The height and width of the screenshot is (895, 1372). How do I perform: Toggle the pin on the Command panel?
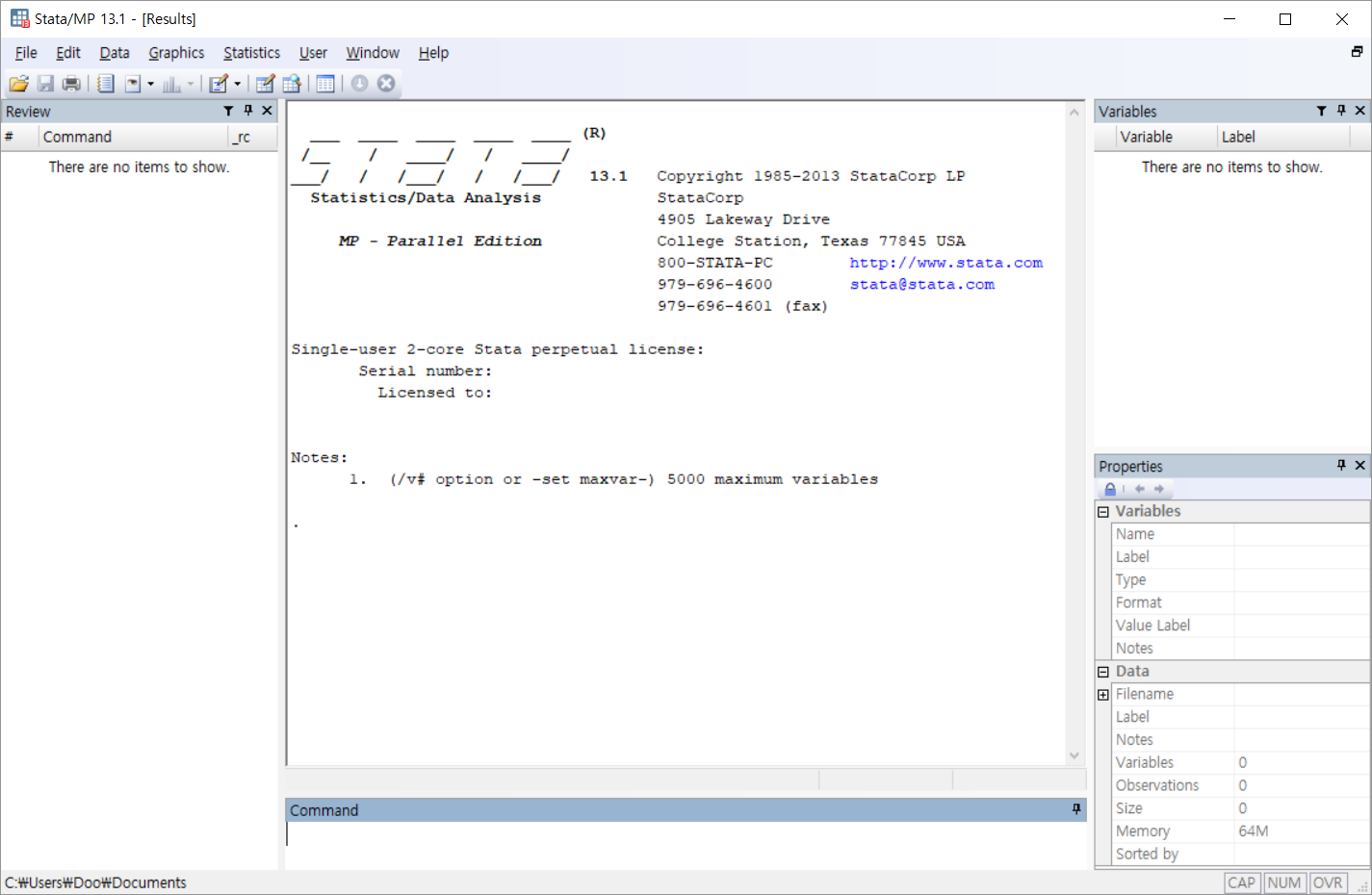(1076, 809)
